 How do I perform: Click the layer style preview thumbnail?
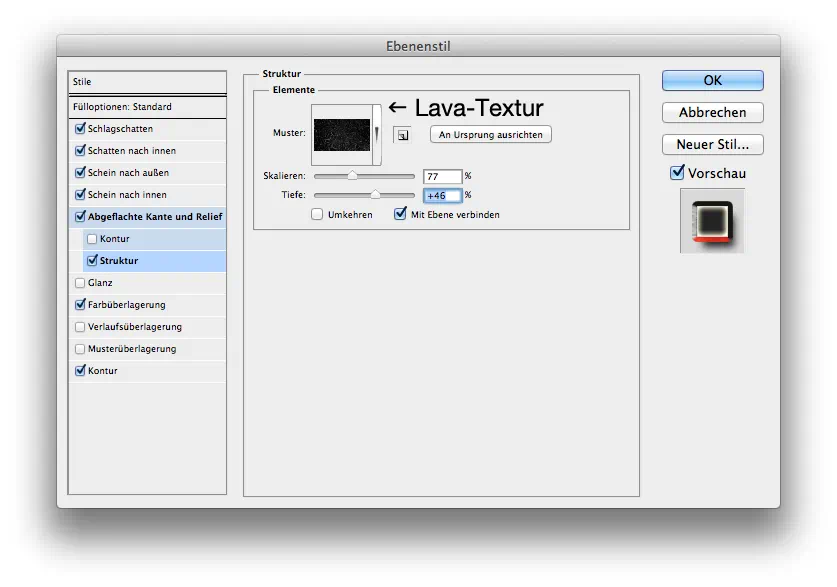(x=711, y=222)
